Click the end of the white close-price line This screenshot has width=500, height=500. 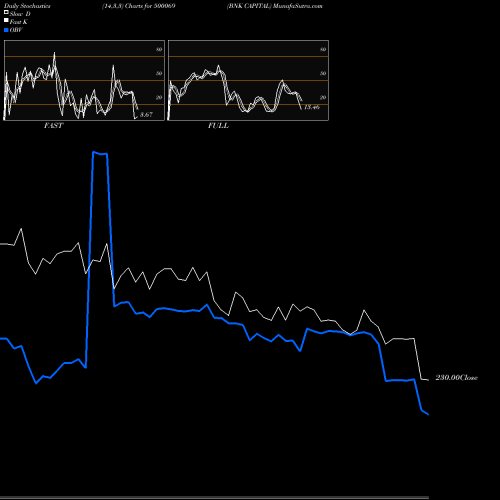(x=428, y=380)
